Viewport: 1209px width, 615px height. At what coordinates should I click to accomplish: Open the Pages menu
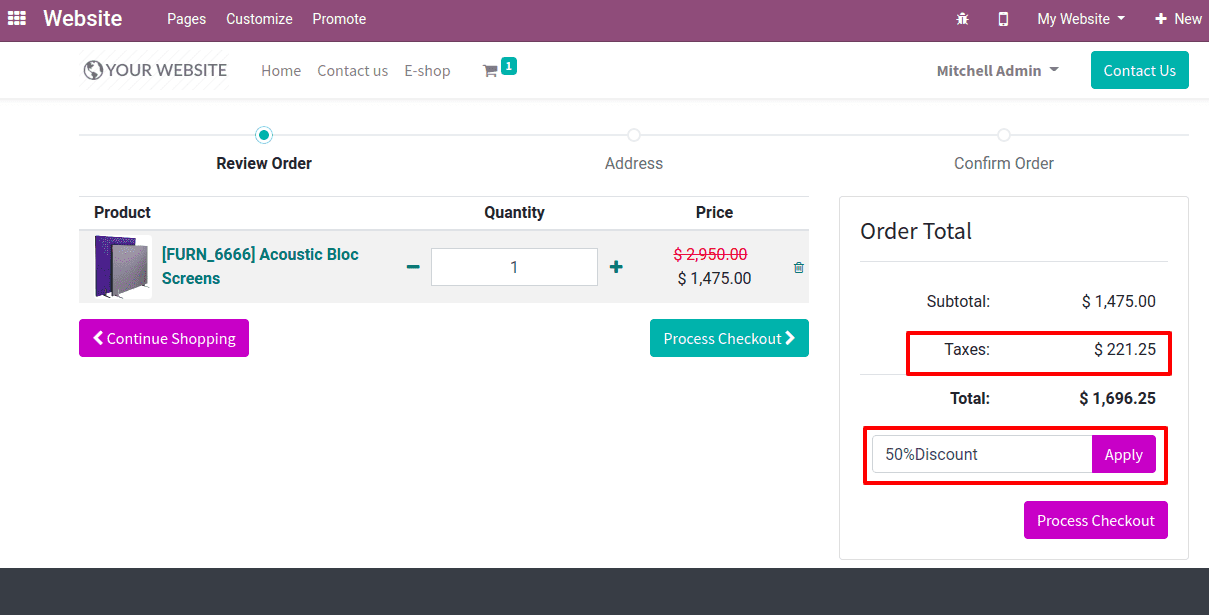pos(187,19)
